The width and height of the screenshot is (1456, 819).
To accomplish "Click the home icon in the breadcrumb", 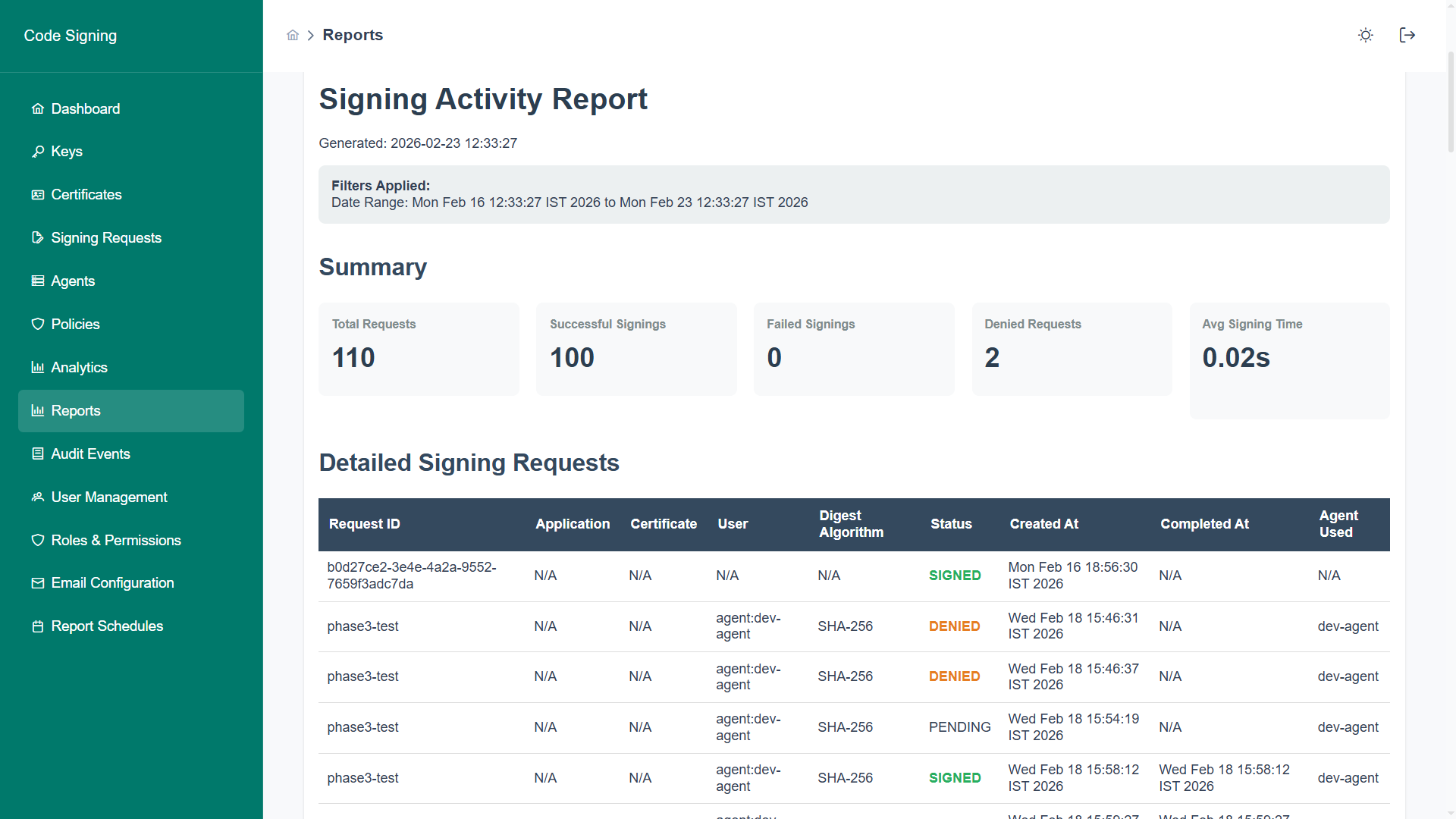I will point(293,35).
